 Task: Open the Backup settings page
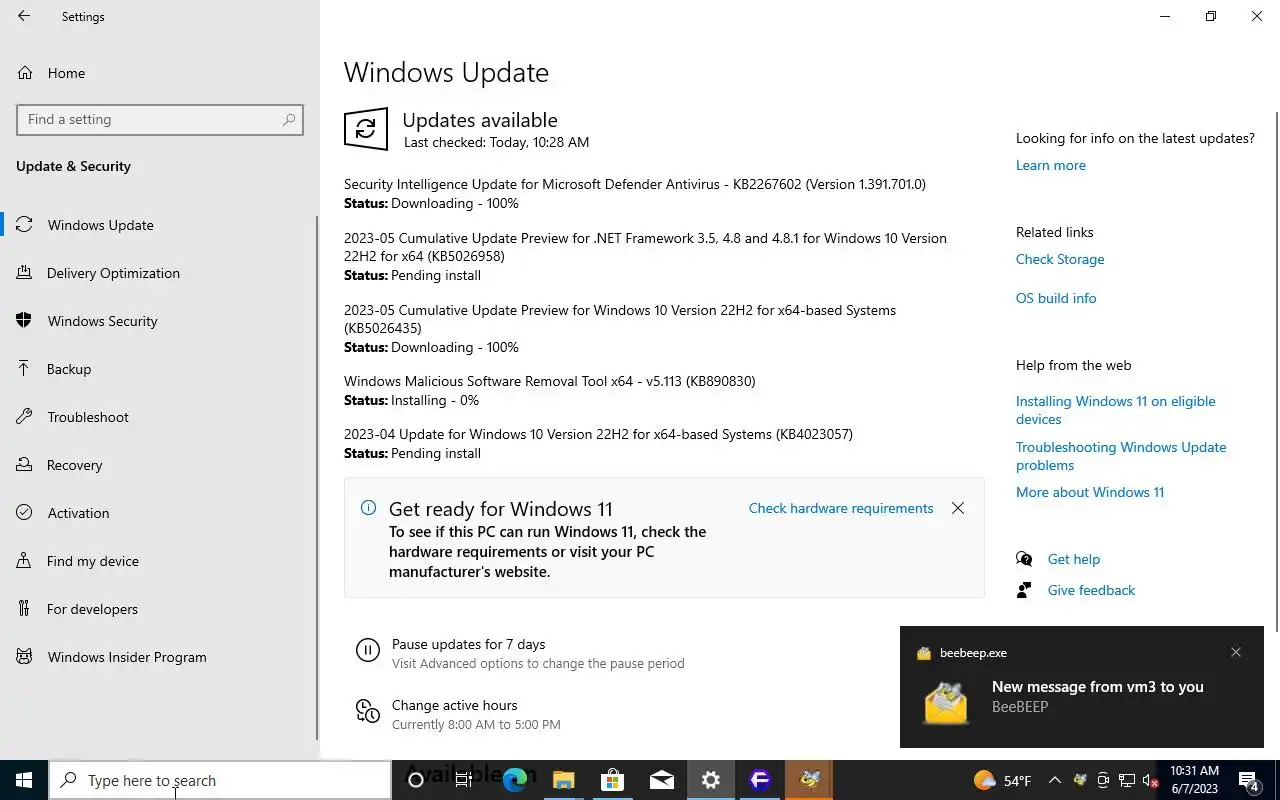pyautogui.click(x=160, y=369)
